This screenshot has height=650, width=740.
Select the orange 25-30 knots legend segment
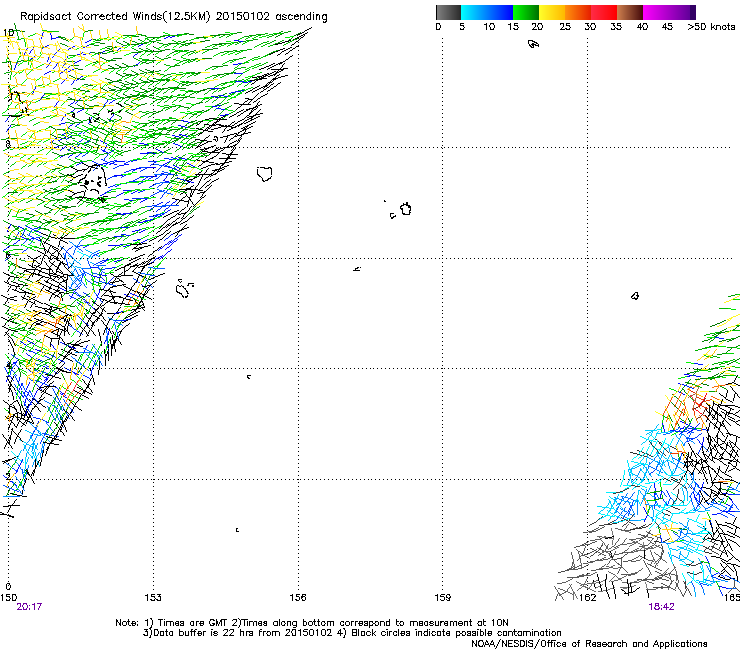coord(578,12)
